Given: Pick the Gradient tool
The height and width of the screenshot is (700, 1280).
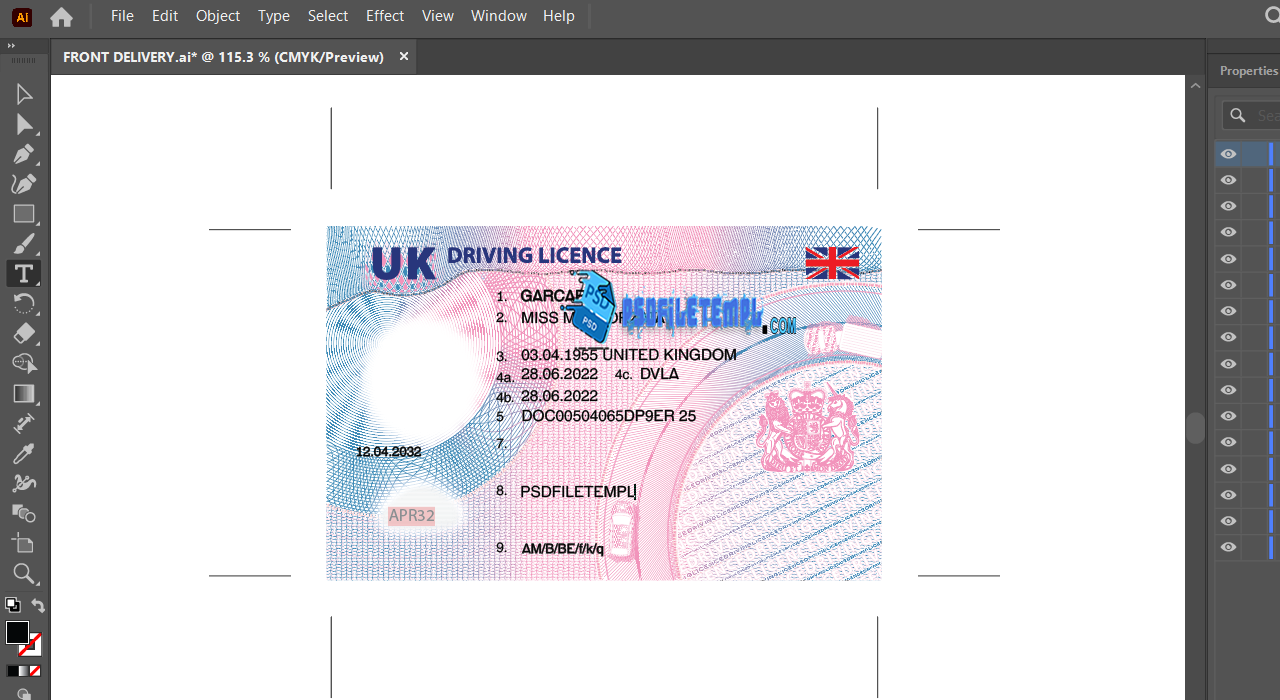Looking at the screenshot, I should (x=24, y=393).
